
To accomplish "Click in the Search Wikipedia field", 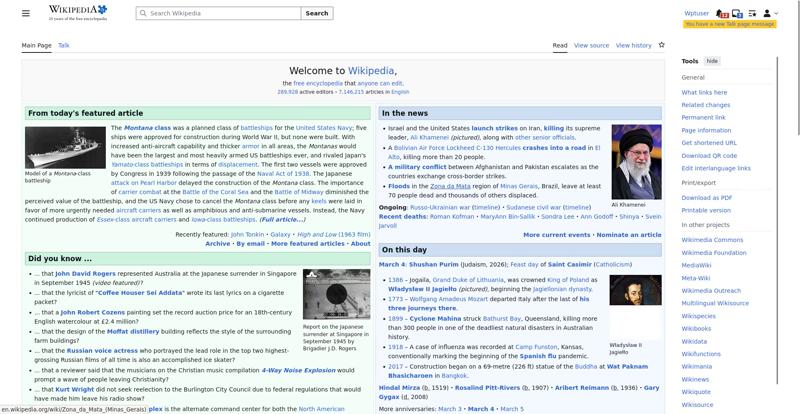I will click(220, 13).
